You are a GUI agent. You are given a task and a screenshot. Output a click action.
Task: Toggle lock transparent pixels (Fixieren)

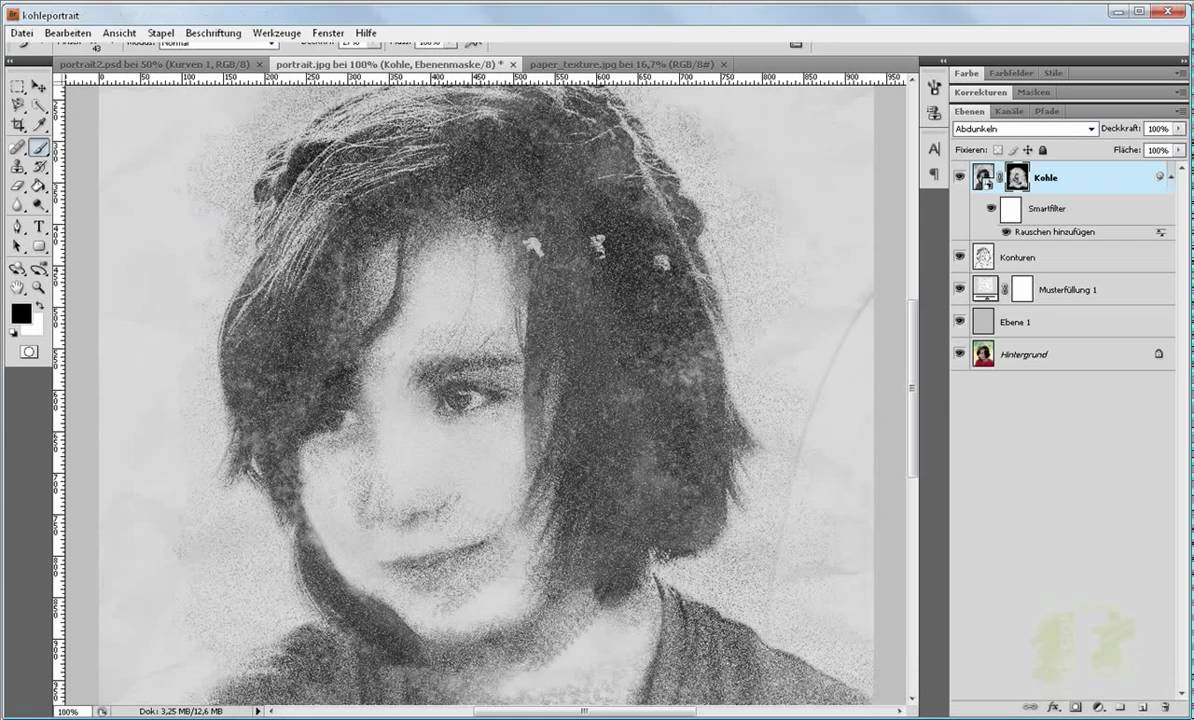pos(998,150)
